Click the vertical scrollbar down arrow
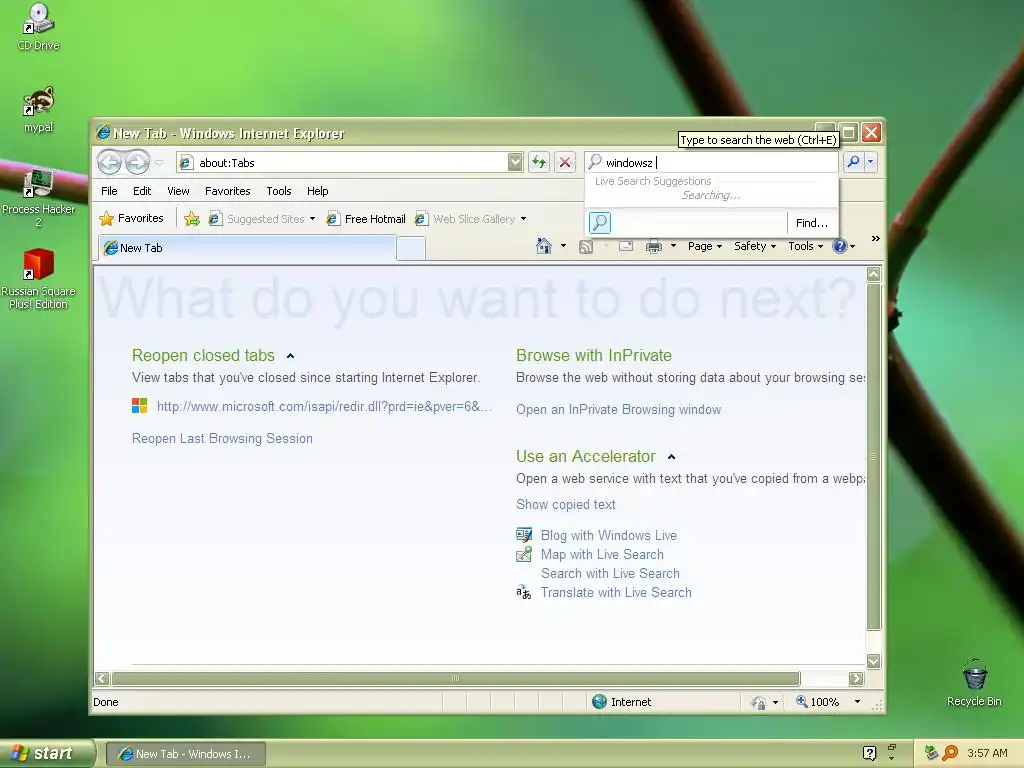This screenshot has height=768, width=1024. point(873,661)
